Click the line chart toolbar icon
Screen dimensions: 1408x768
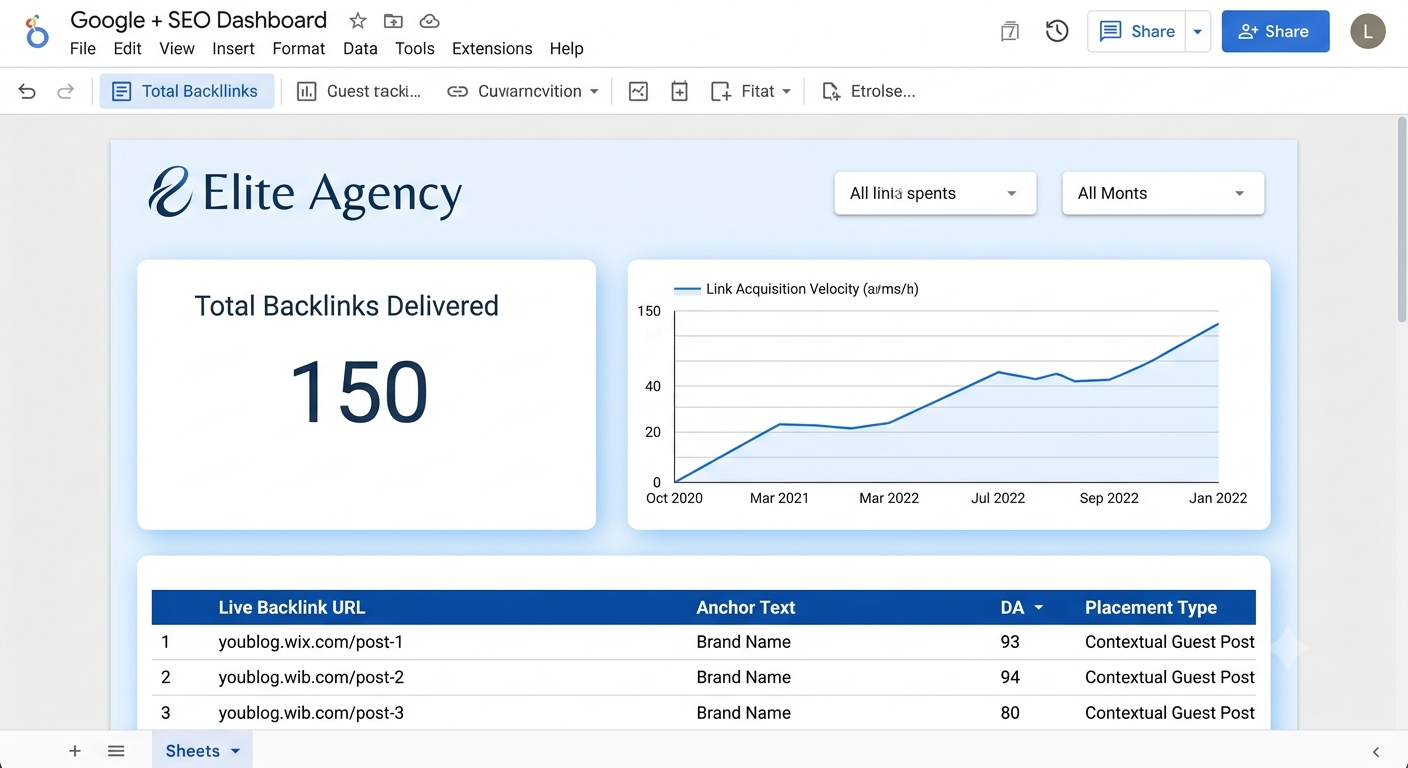638,92
